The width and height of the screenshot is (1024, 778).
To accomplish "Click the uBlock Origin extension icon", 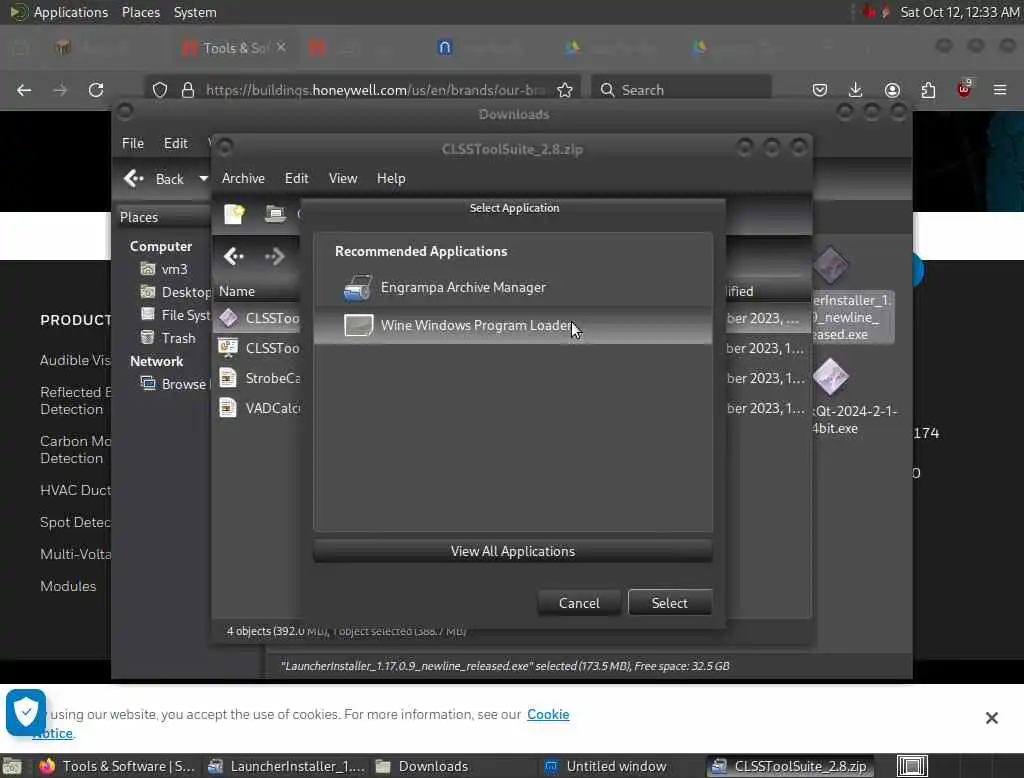I will pos(964,89).
